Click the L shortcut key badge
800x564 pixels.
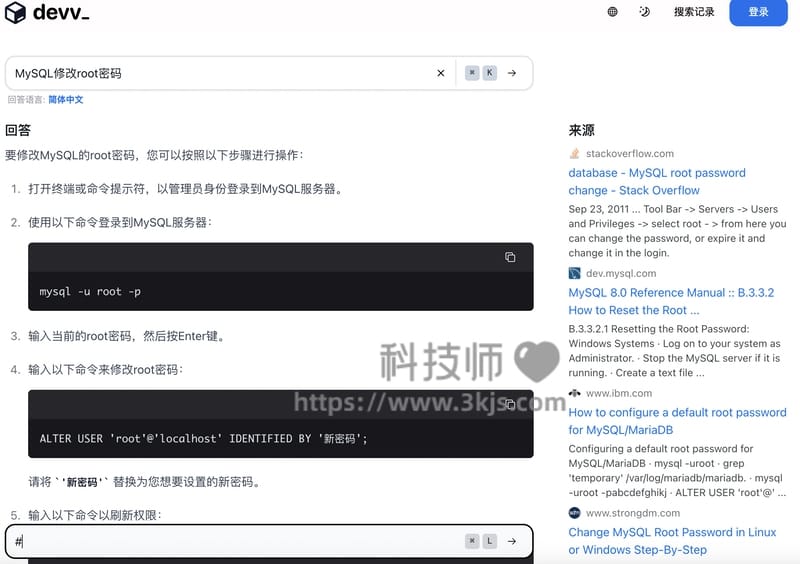pyautogui.click(x=490, y=541)
